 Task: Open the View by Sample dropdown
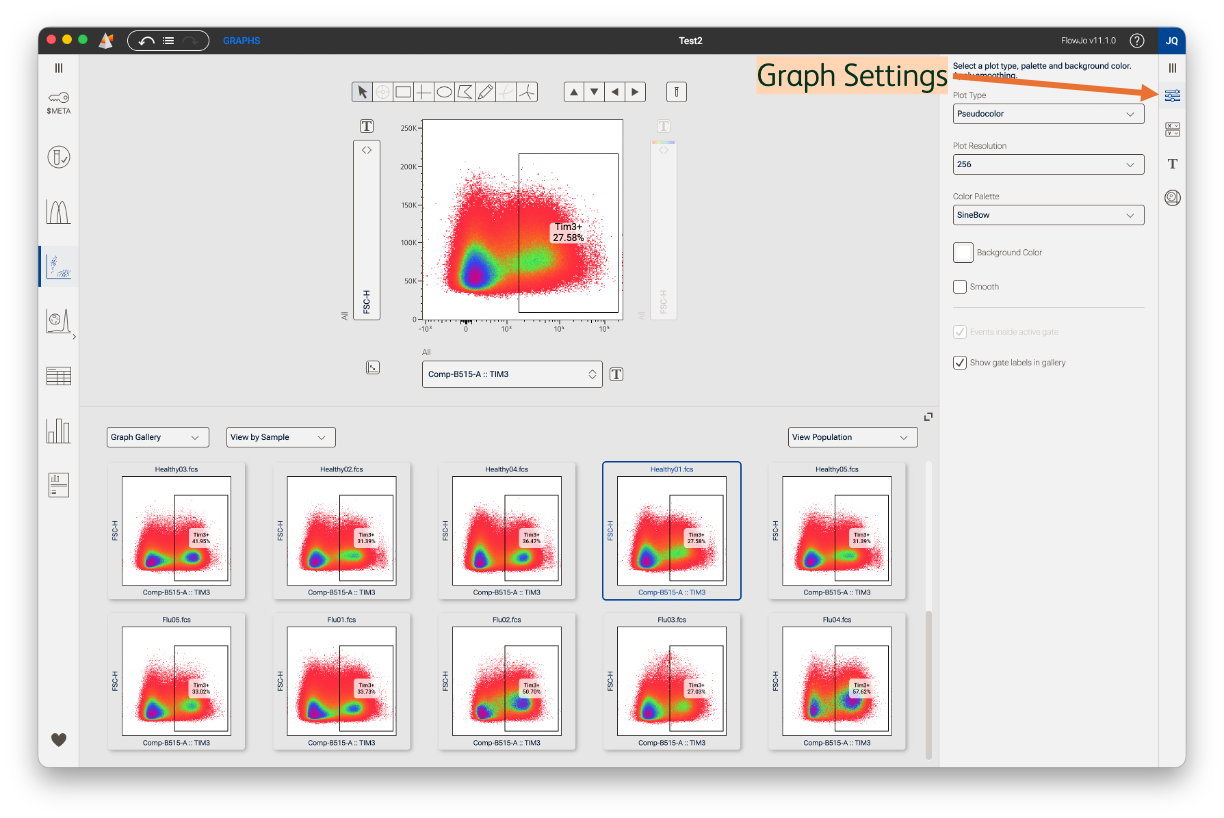(x=280, y=437)
